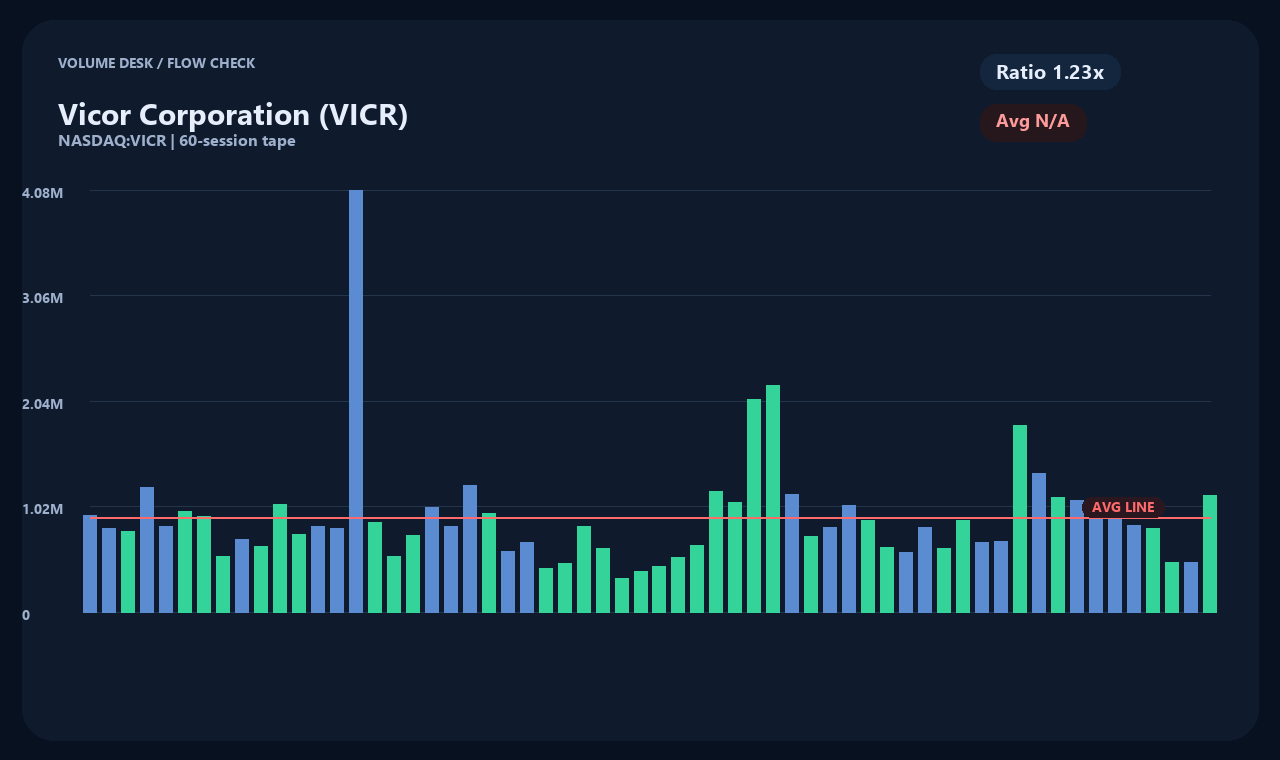Click the VOLUME DESK / FLOW CHECK header

coord(157,63)
